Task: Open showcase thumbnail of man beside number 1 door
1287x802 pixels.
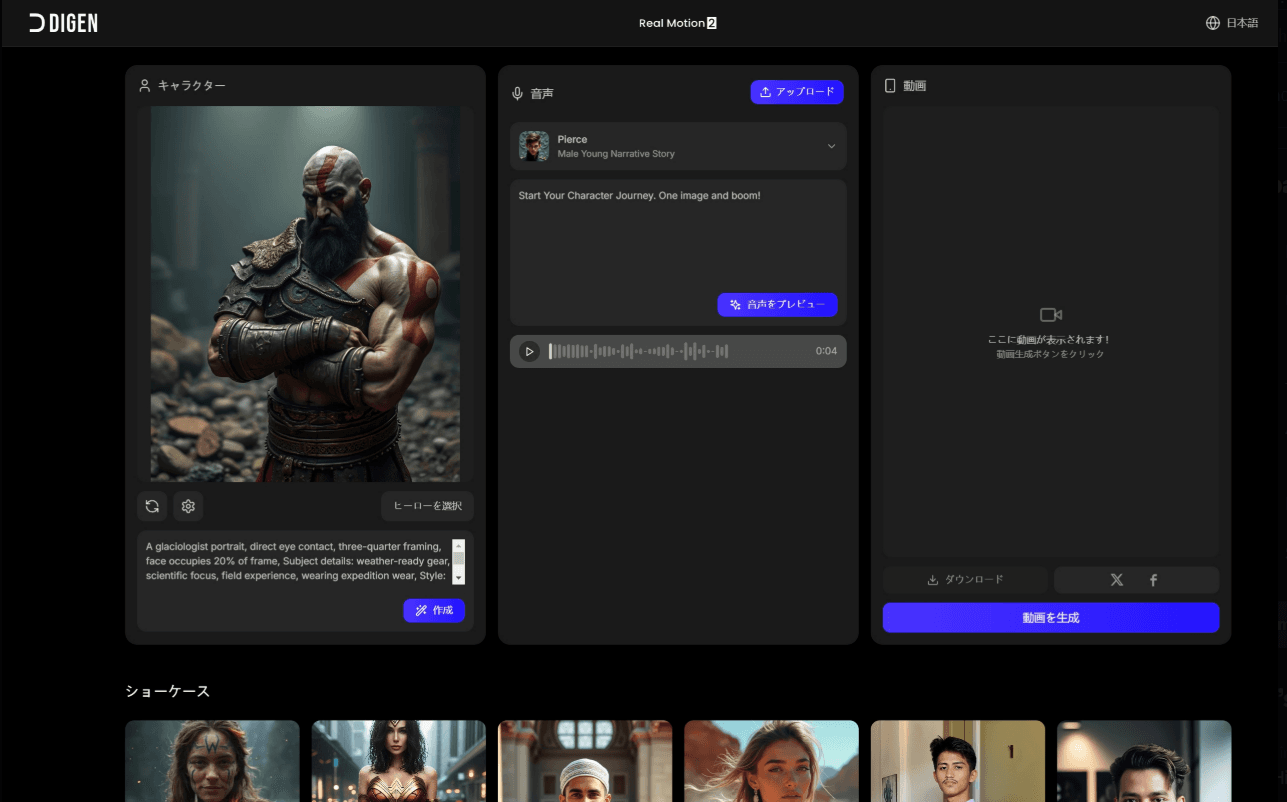Action: coord(958,761)
